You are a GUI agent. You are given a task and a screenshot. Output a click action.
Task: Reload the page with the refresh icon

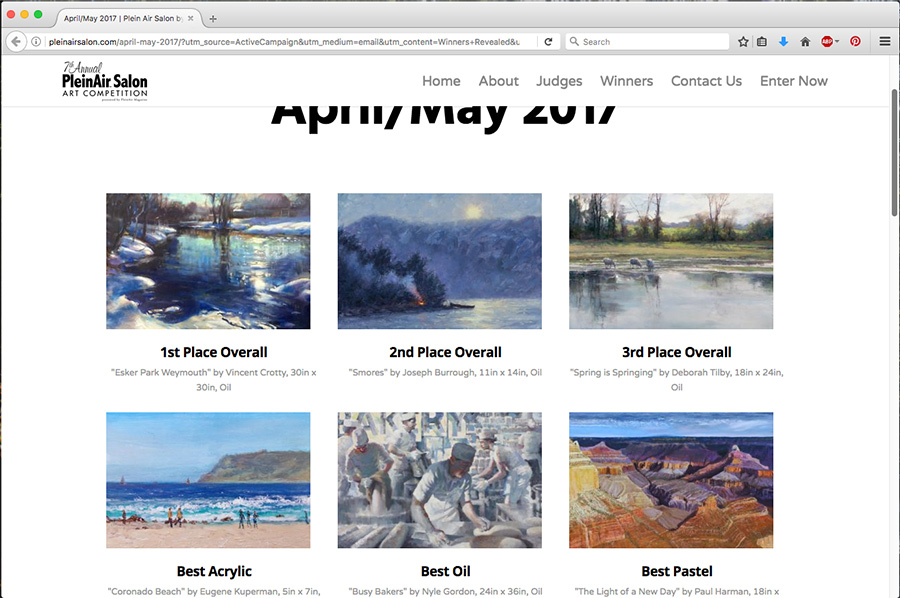(x=548, y=41)
